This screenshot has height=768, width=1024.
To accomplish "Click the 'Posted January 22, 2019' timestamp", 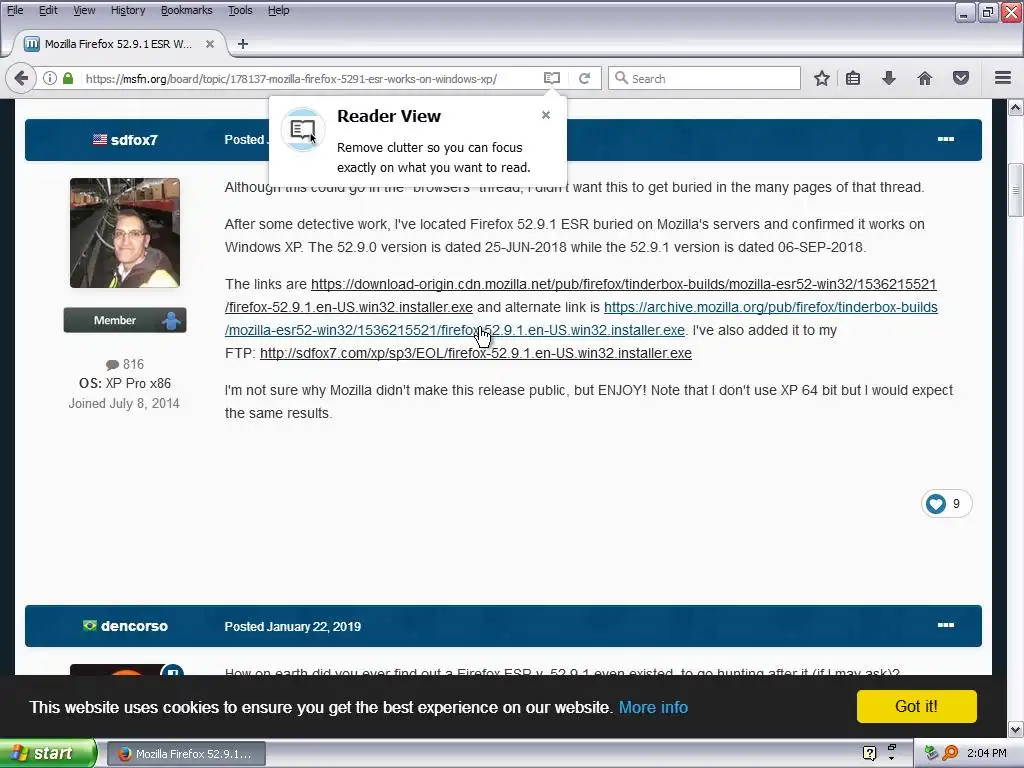I will [x=293, y=626].
